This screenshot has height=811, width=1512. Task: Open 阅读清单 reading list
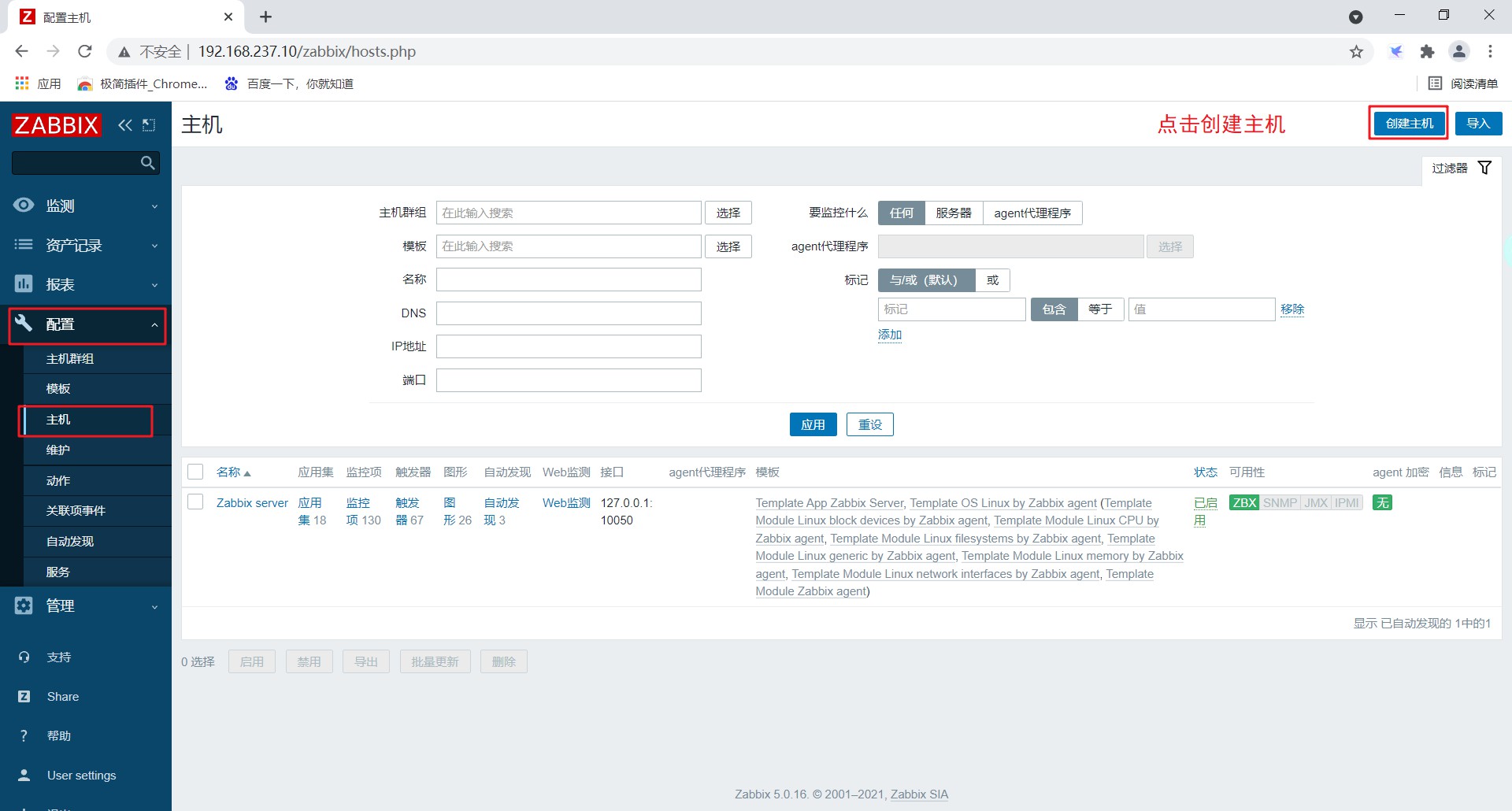tap(1462, 83)
